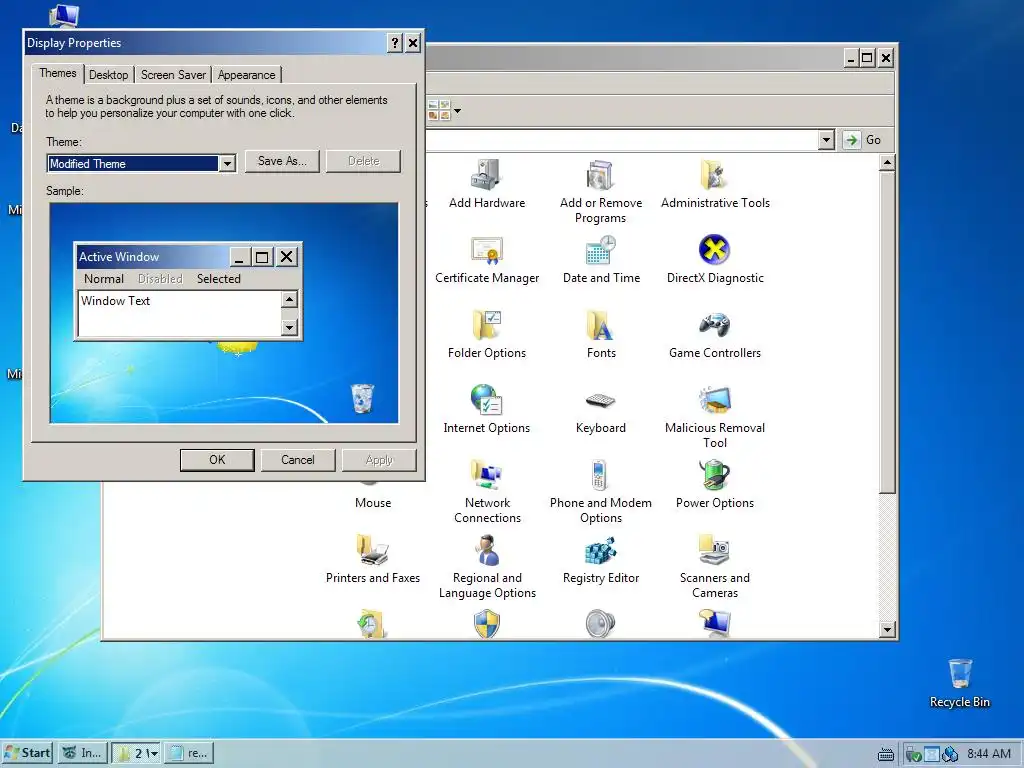This screenshot has height=768, width=1024.
Task: Click the Save As... button
Action: pyautogui.click(x=282, y=161)
